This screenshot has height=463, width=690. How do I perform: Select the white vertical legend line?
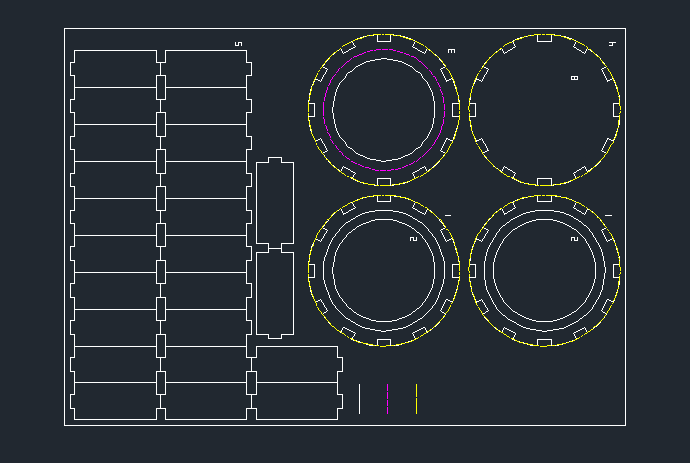[x=360, y=398]
